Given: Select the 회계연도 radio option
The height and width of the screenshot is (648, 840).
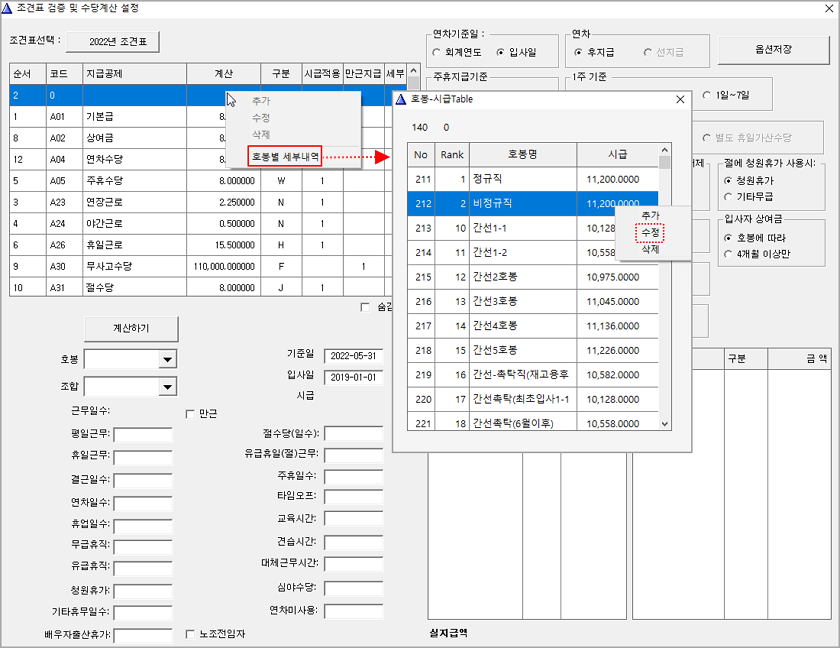Looking at the screenshot, I should pos(437,51).
